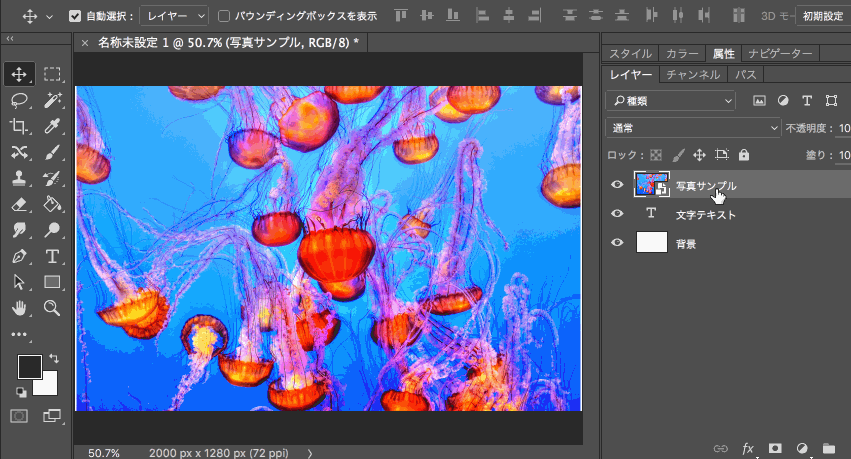Select the Eraser tool
The image size is (851, 459).
coord(19,204)
